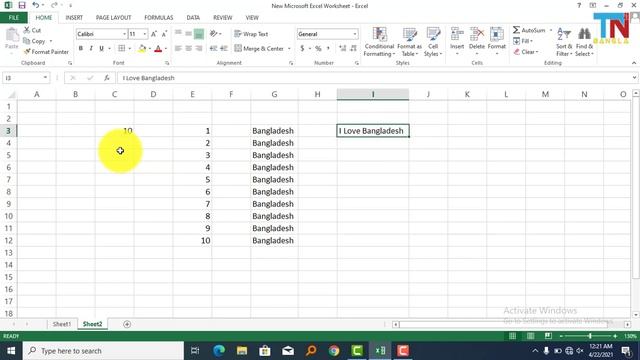Switch to the PAGE LAYOUT tab
The width and height of the screenshot is (640, 360).
113,18
